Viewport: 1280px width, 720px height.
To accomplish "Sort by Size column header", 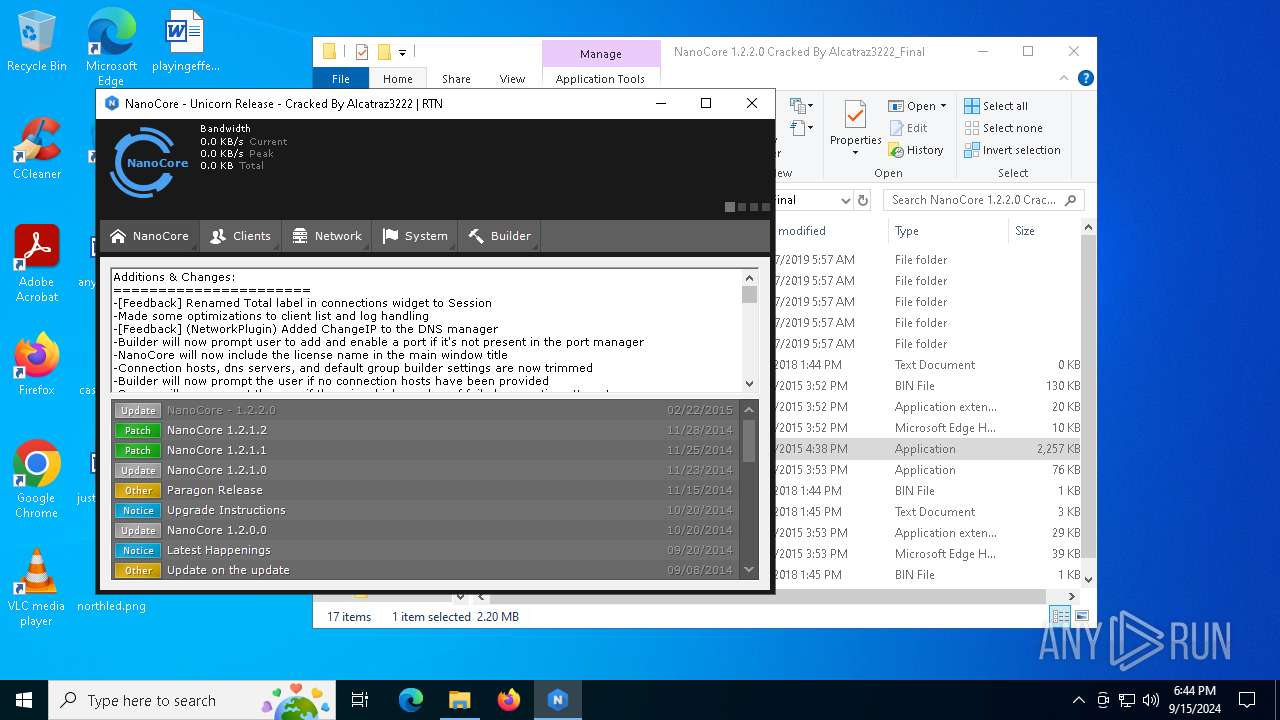I will tap(1044, 231).
